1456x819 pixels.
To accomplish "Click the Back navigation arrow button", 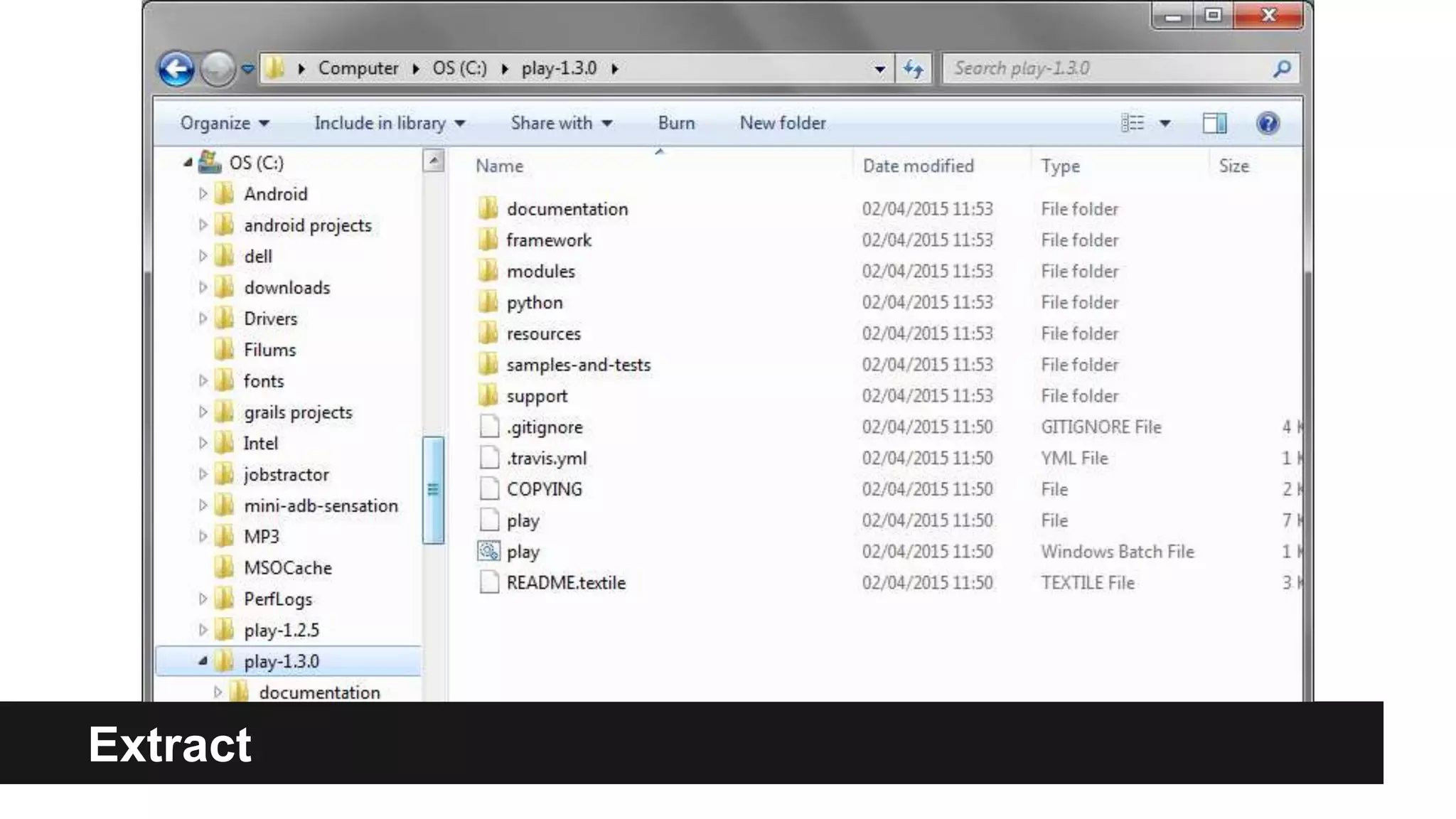I will (x=176, y=69).
